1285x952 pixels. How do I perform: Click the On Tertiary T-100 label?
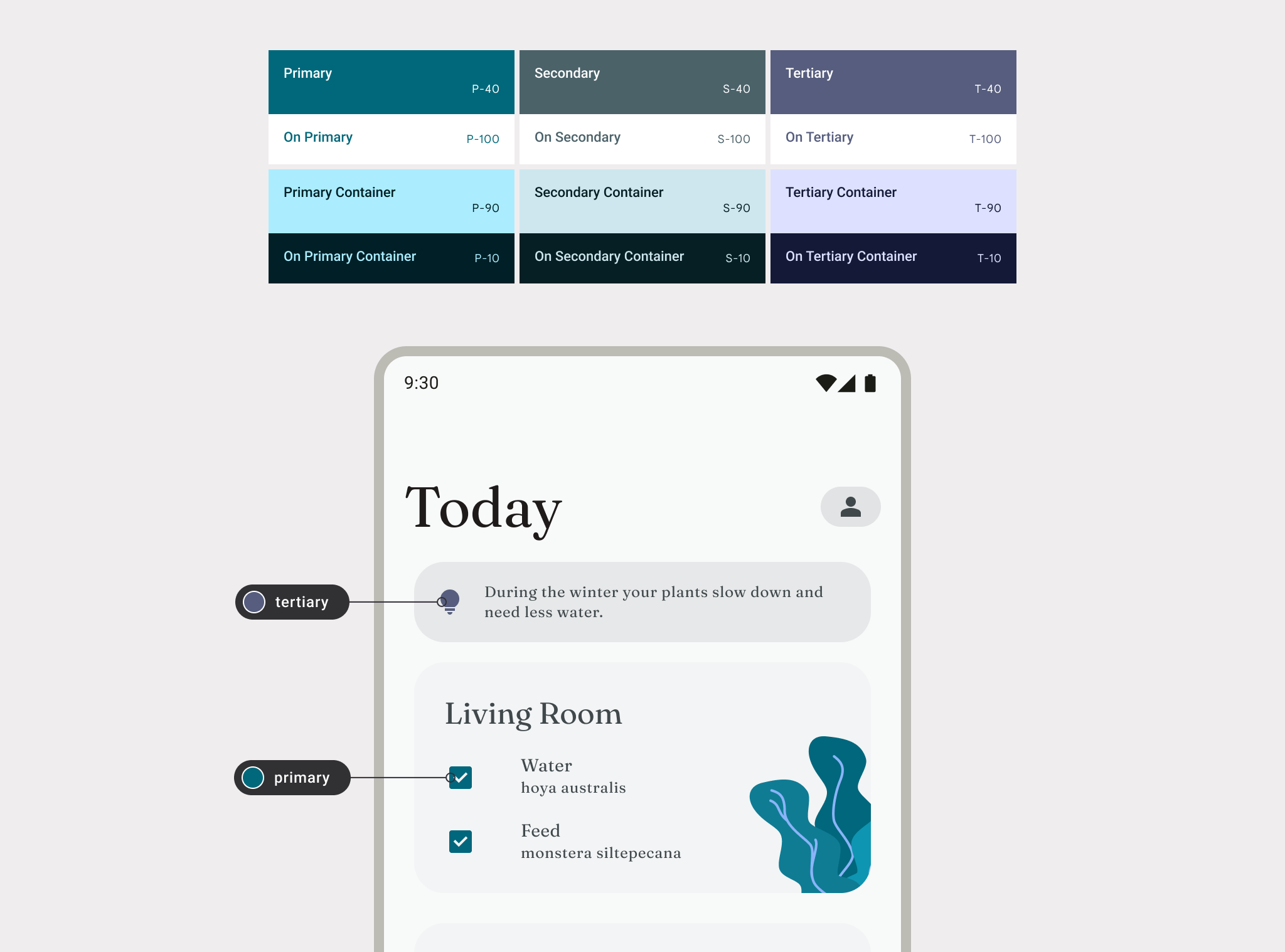coord(893,138)
